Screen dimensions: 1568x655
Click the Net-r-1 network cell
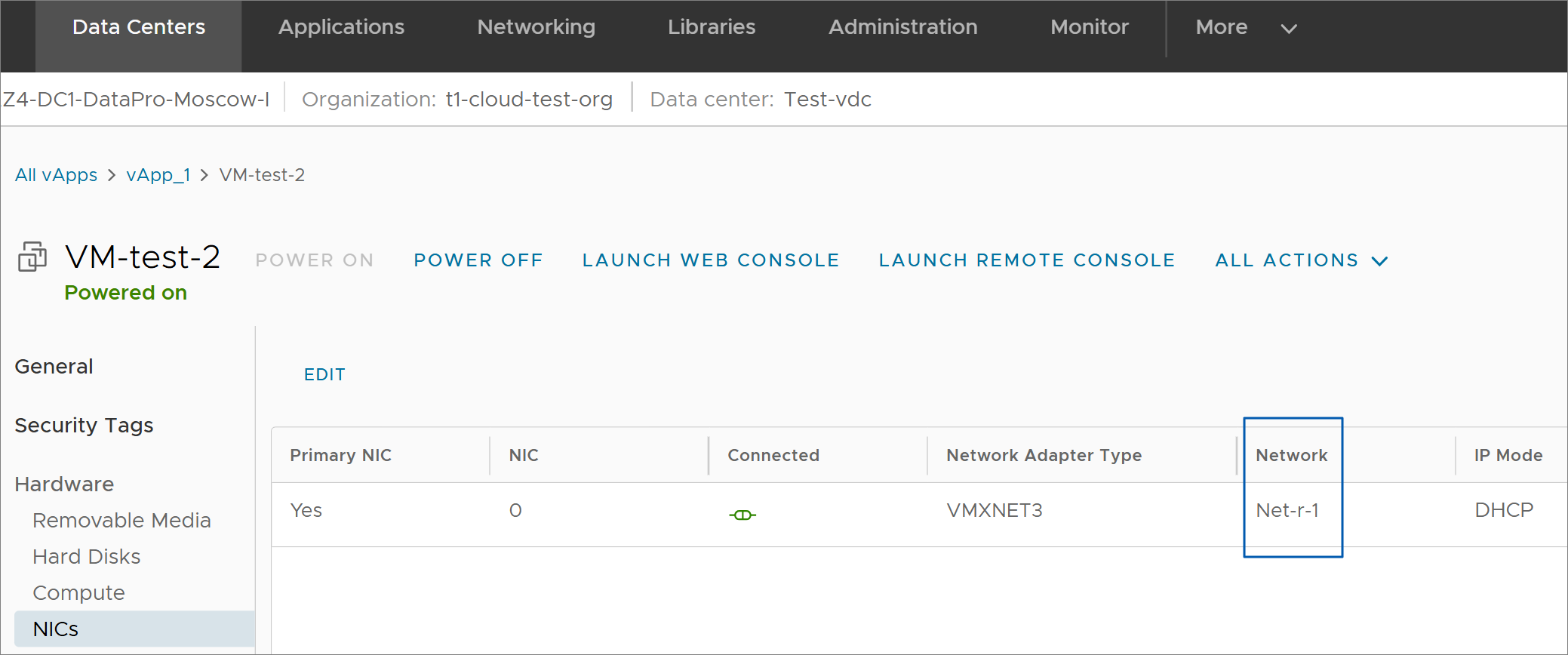pyautogui.click(x=1287, y=511)
